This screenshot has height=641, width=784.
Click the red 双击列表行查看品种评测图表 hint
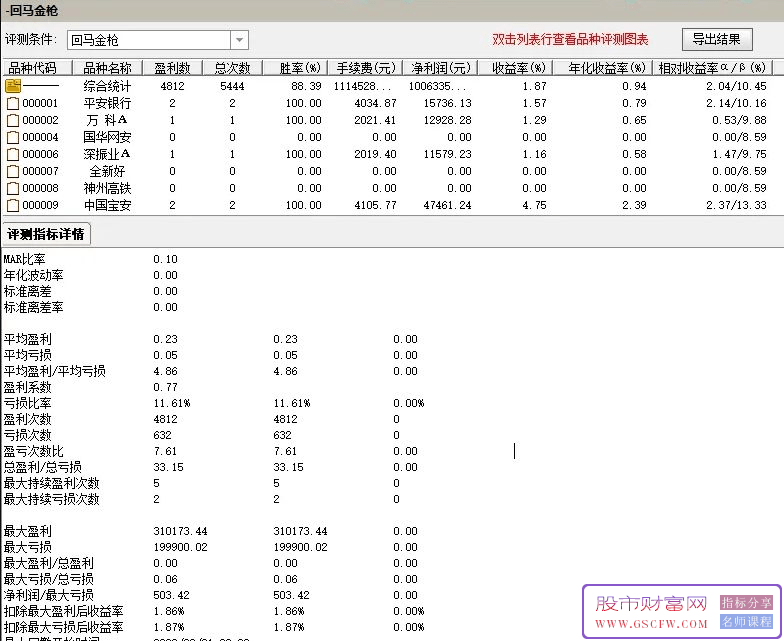click(x=570, y=40)
